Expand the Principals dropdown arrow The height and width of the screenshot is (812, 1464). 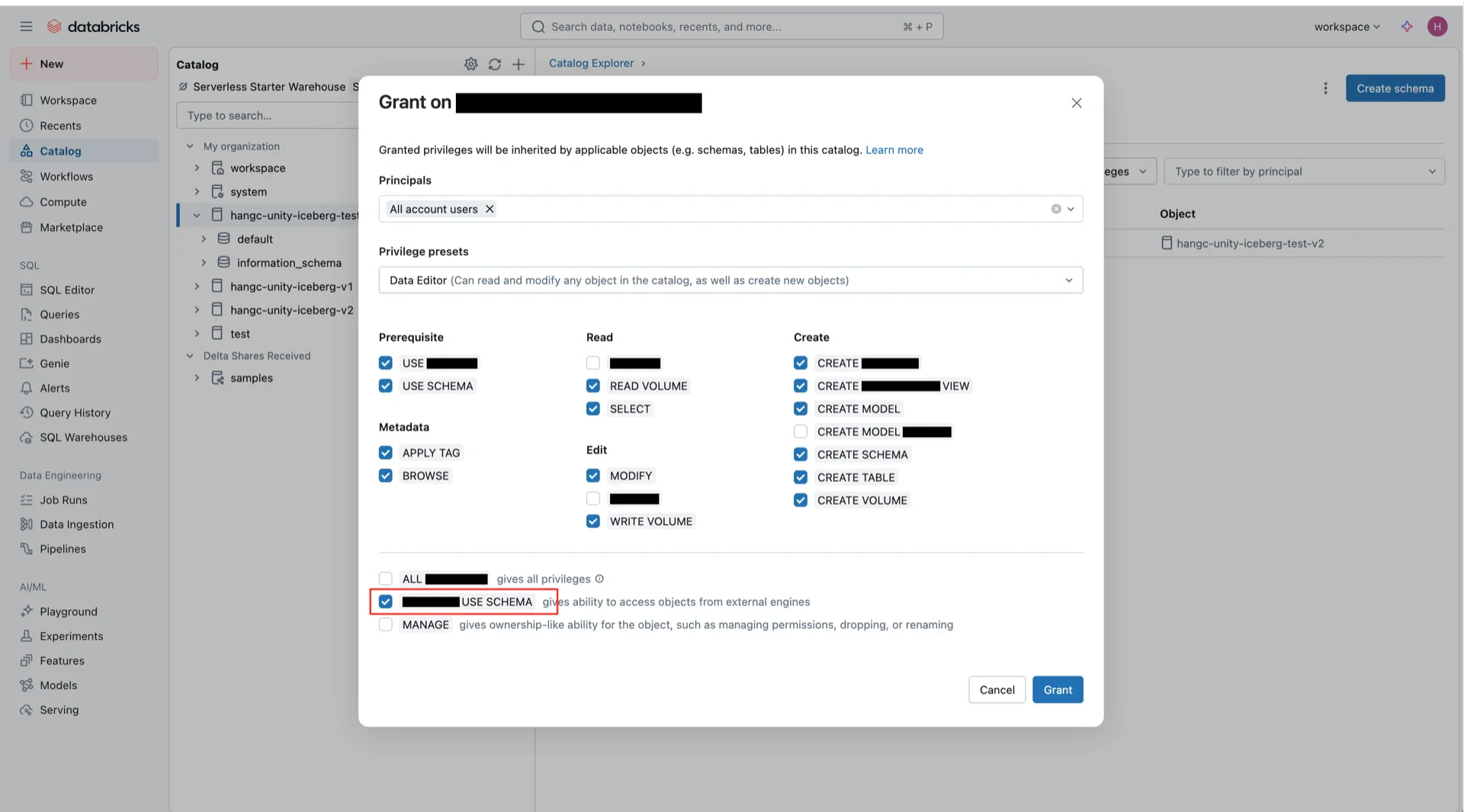tap(1071, 209)
